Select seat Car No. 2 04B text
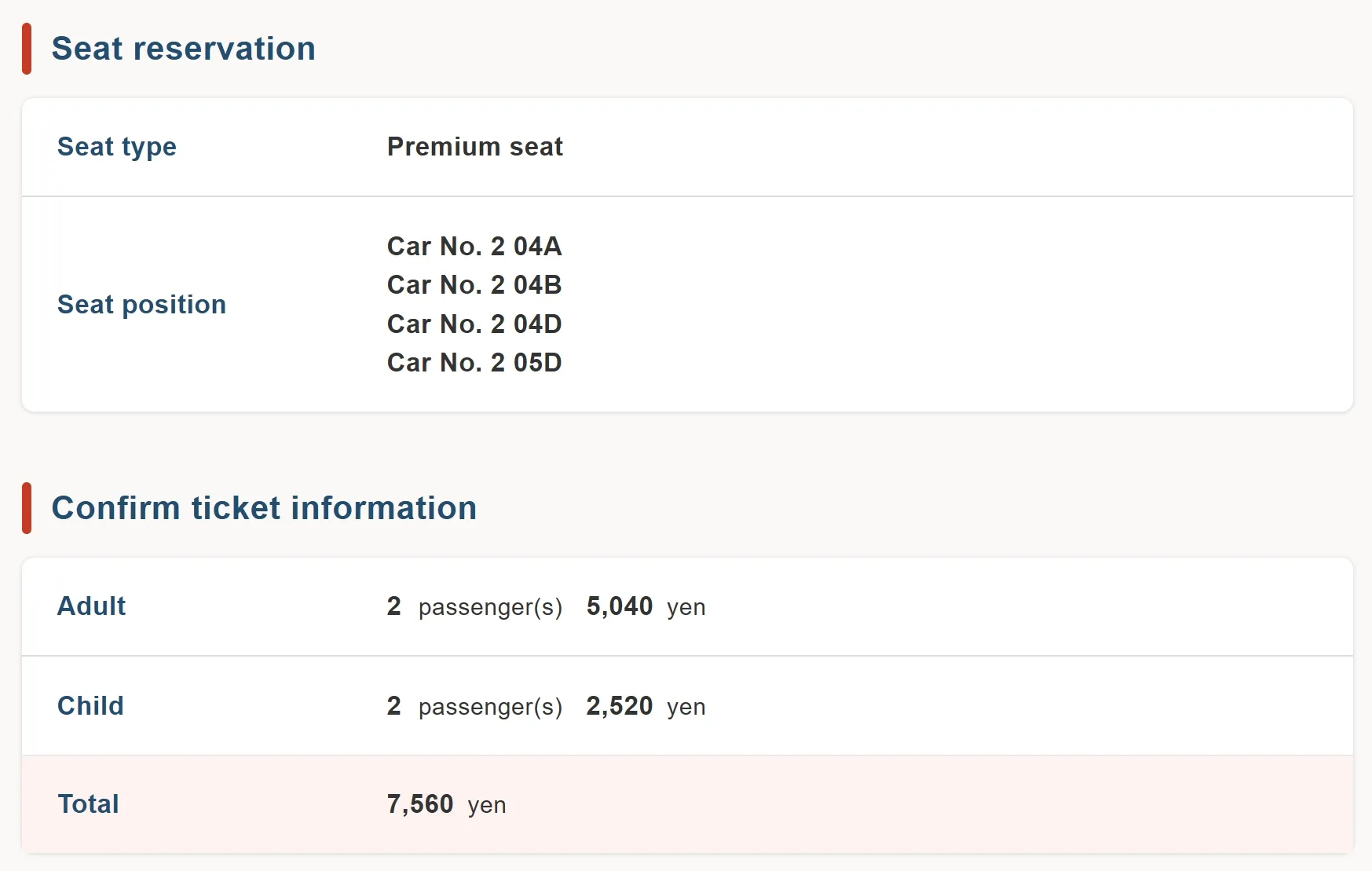Viewport: 1372px width, 871px height. (474, 285)
